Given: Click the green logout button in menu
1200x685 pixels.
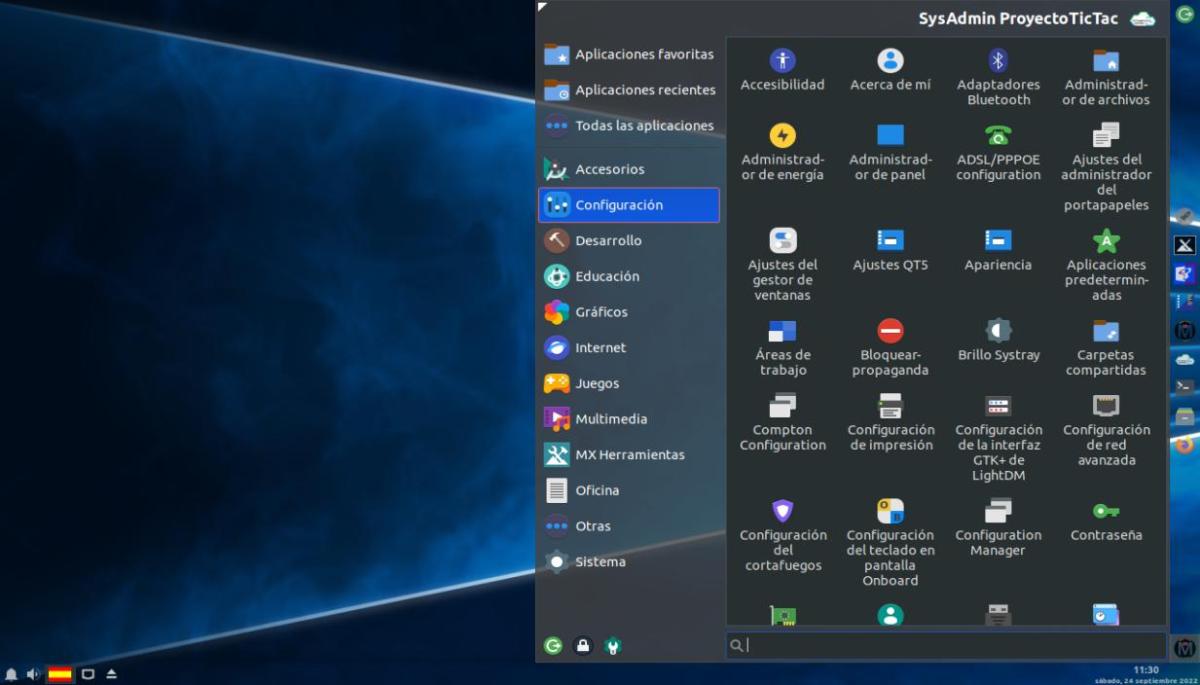Looking at the screenshot, I should coord(553,646).
